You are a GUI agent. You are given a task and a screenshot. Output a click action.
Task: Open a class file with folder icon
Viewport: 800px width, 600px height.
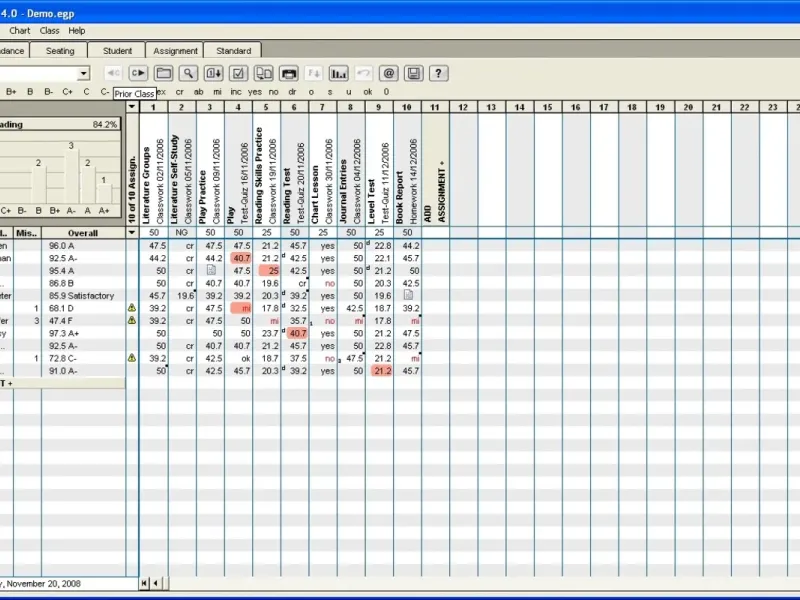[x=163, y=73]
